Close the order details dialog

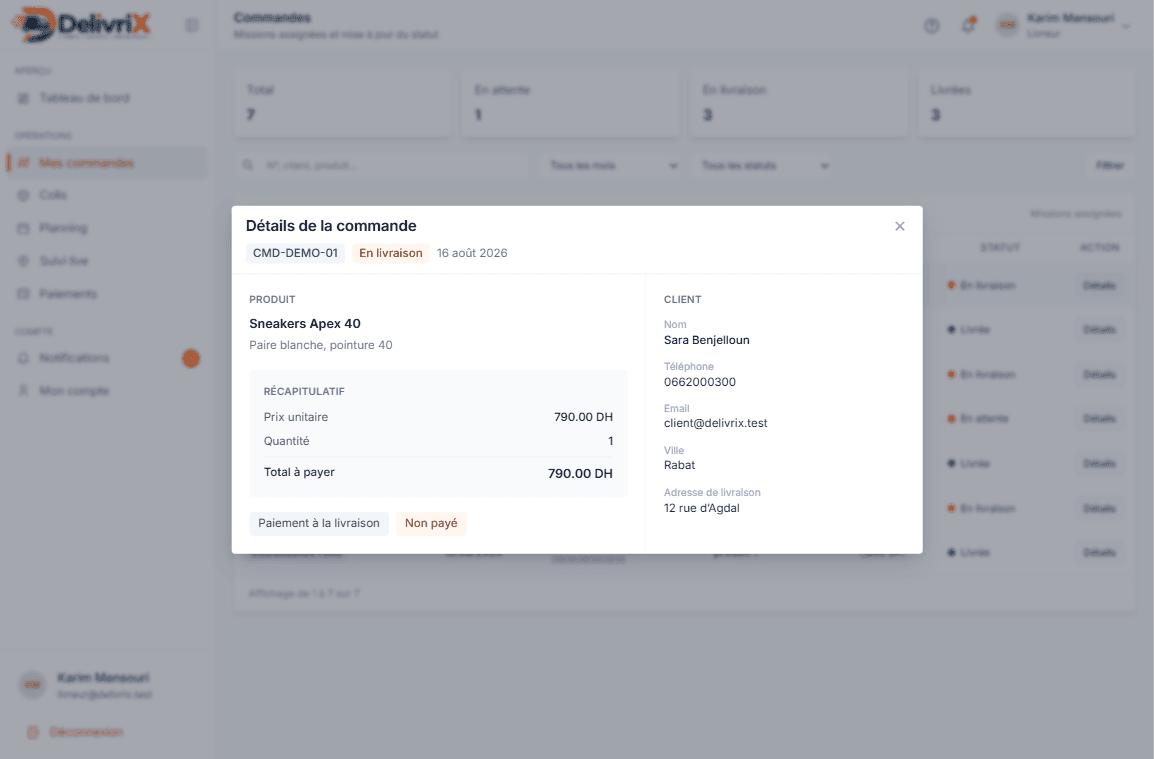(x=899, y=226)
